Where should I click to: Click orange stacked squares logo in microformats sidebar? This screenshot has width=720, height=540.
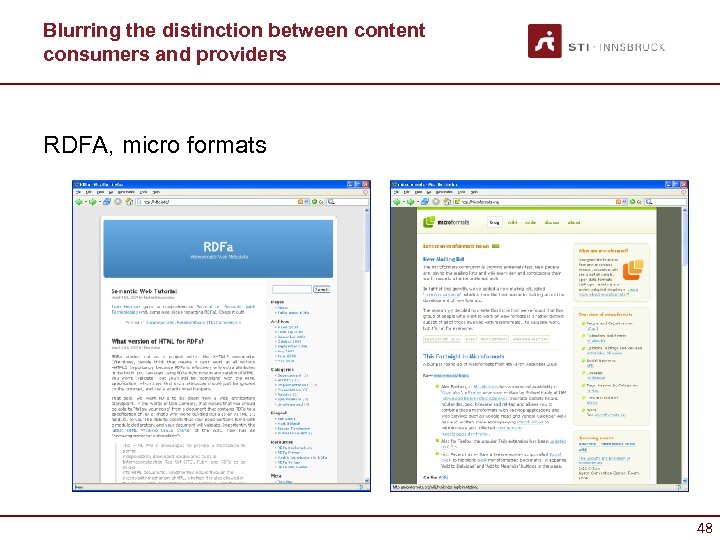click(633, 270)
